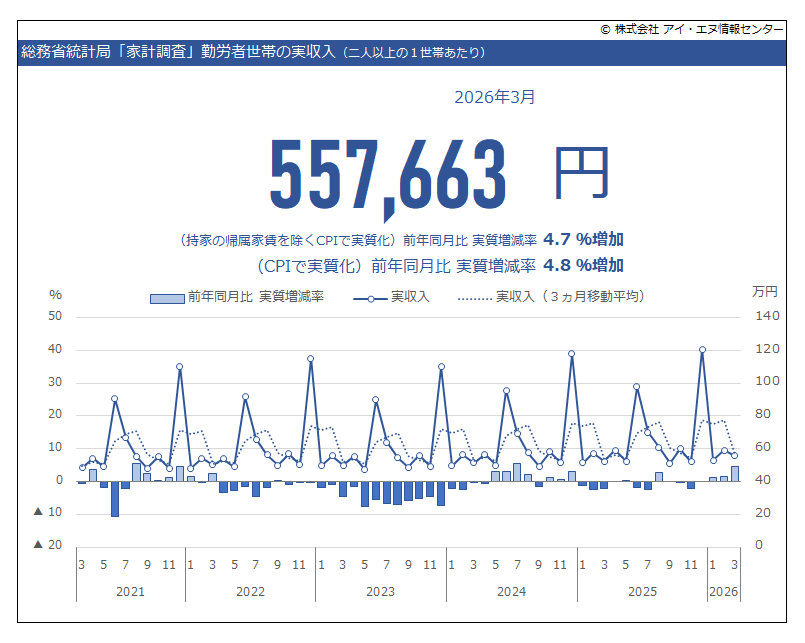Viewport: 805px width, 643px height.
Task: Click the large 円 unit symbol
Action: (582, 173)
